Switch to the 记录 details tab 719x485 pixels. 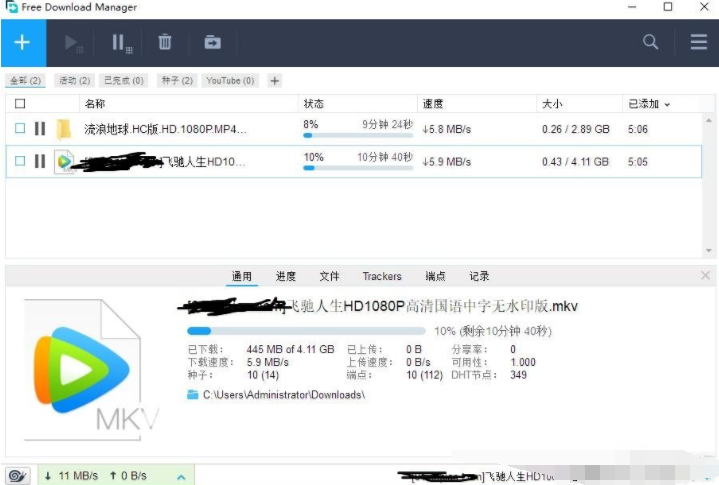pyautogui.click(x=479, y=276)
